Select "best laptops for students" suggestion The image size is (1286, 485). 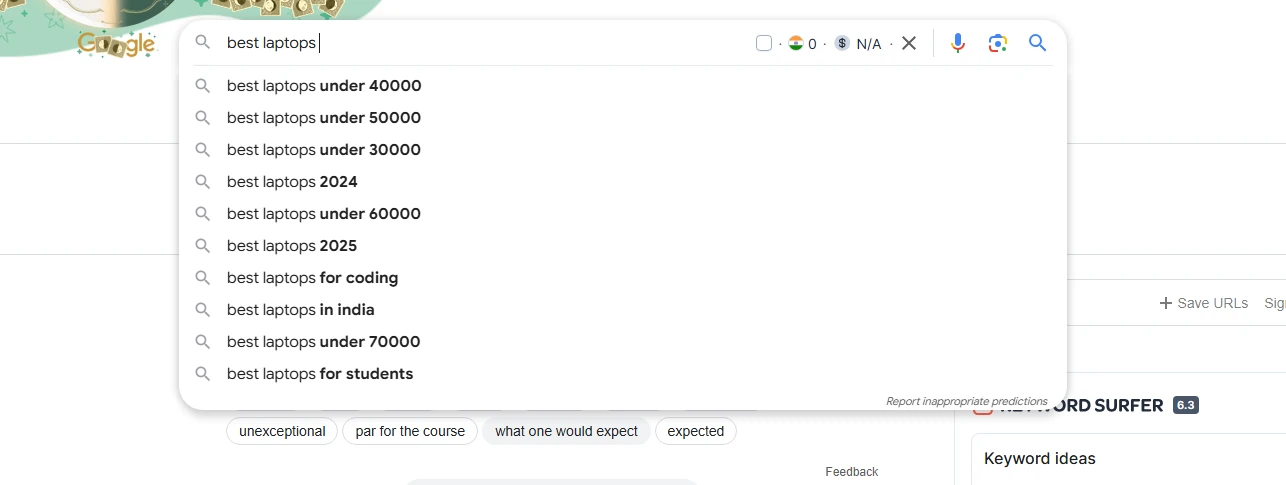pos(320,374)
